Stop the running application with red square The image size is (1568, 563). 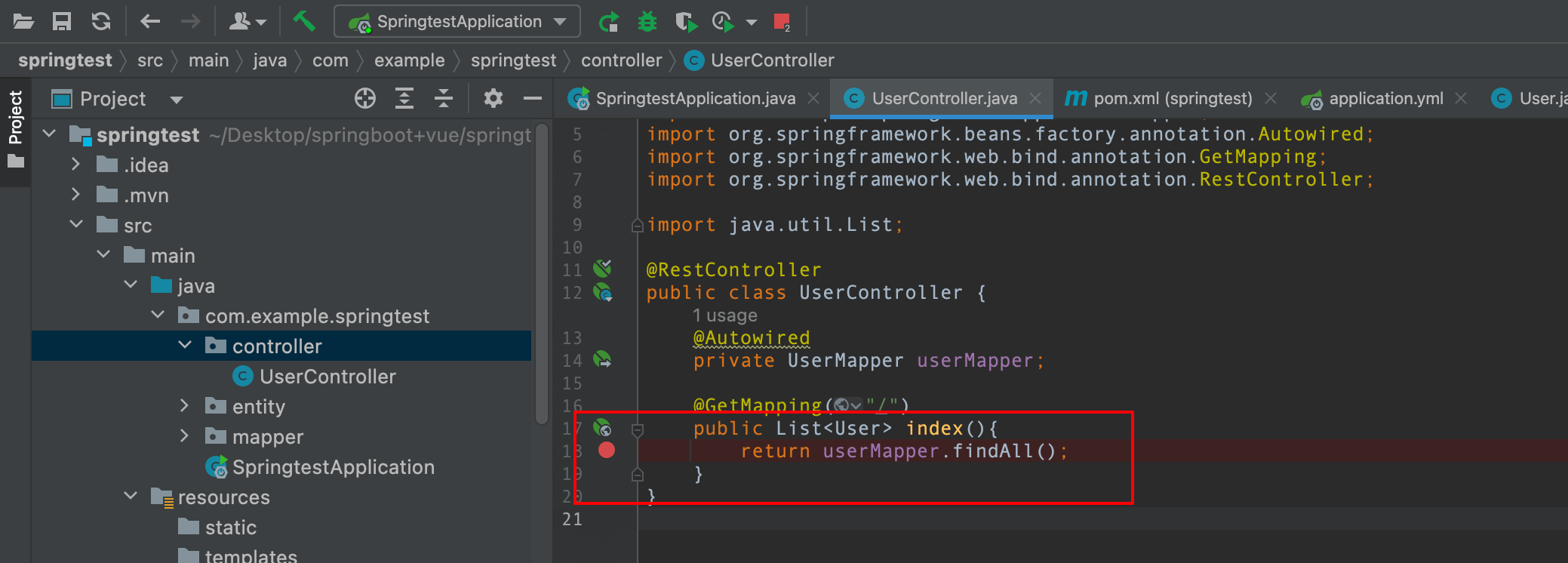click(782, 21)
